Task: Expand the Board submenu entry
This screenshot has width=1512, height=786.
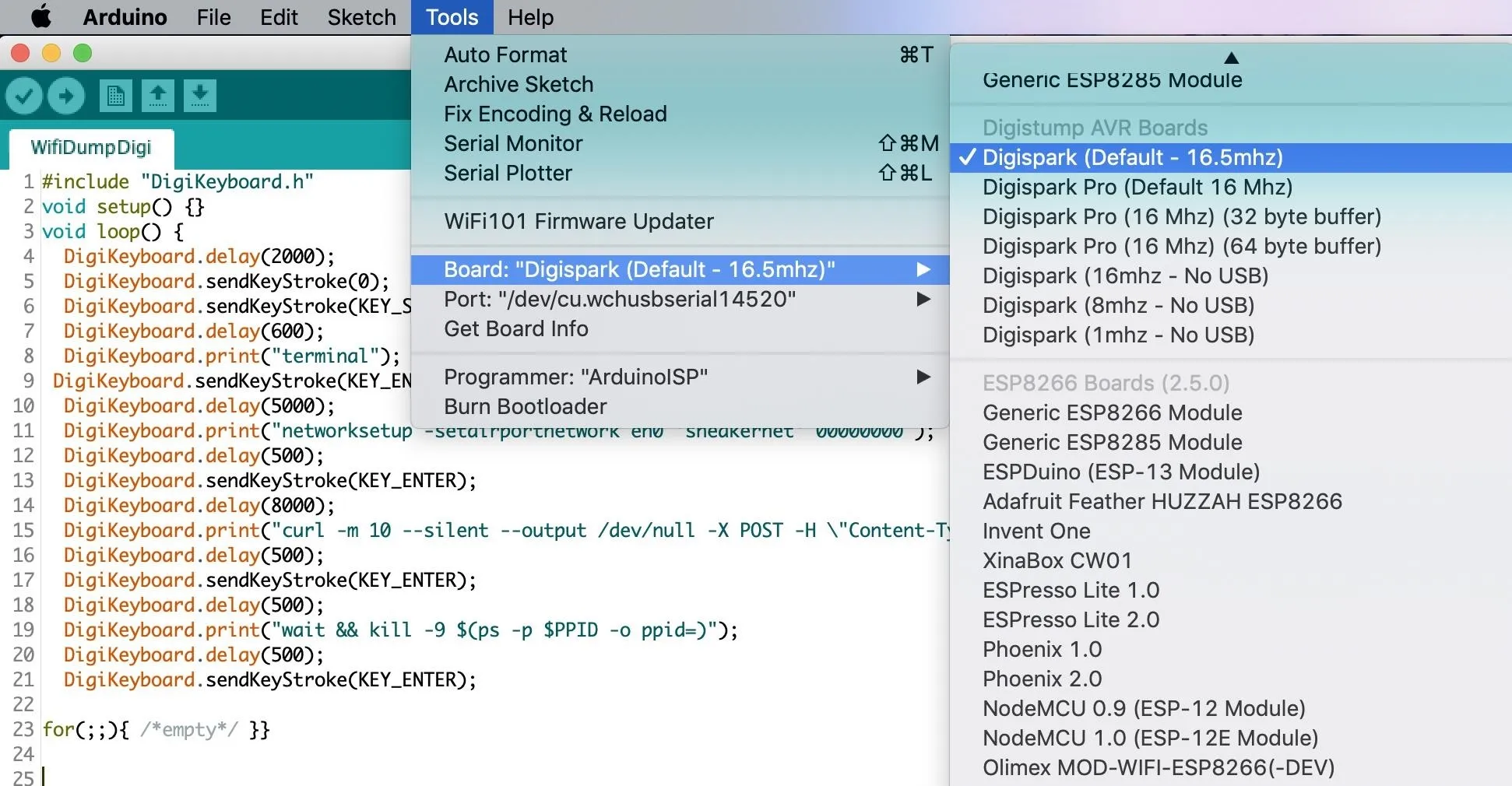Action: point(680,269)
